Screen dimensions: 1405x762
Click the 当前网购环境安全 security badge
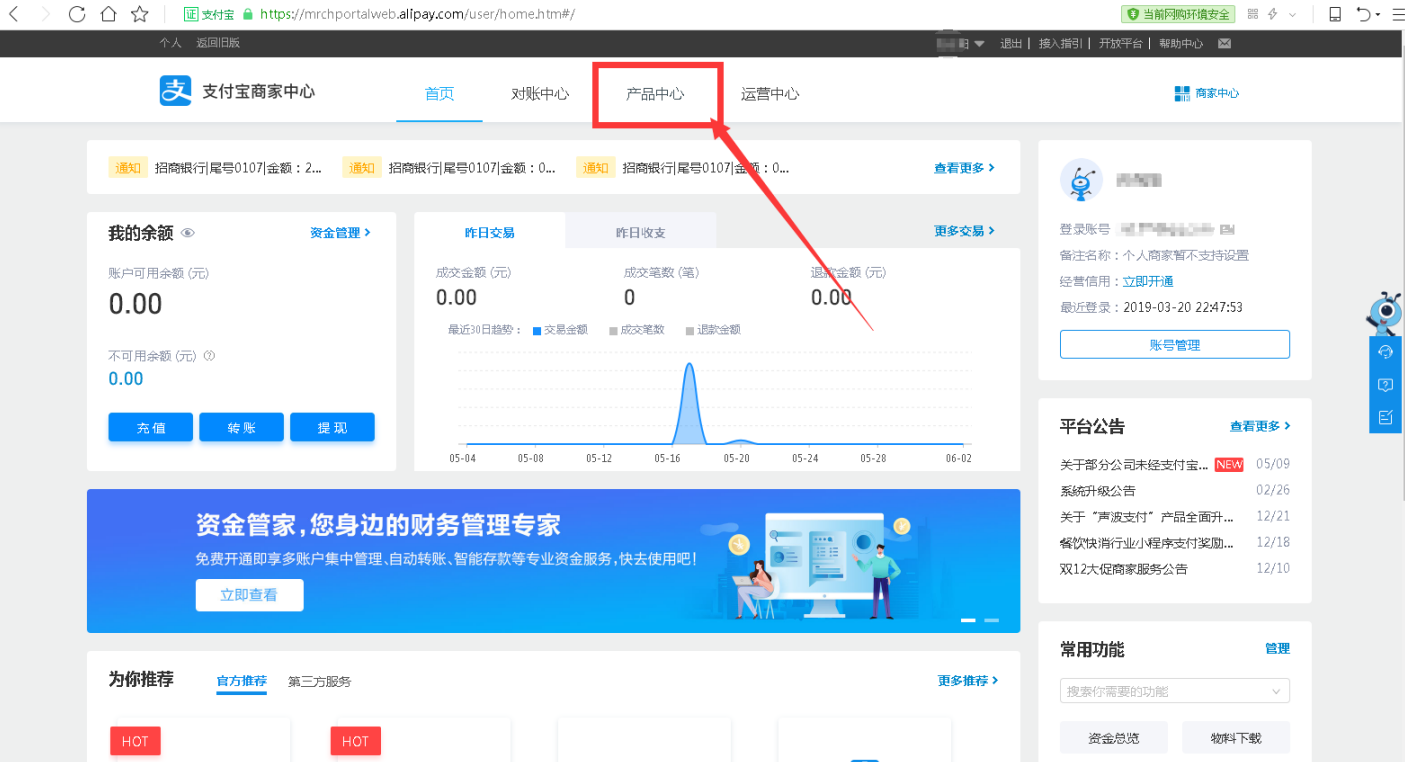[x=1178, y=14]
